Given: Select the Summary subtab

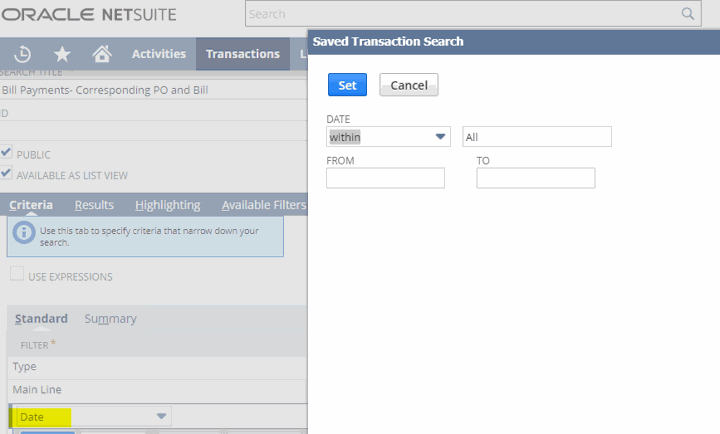Looking at the screenshot, I should click(111, 318).
